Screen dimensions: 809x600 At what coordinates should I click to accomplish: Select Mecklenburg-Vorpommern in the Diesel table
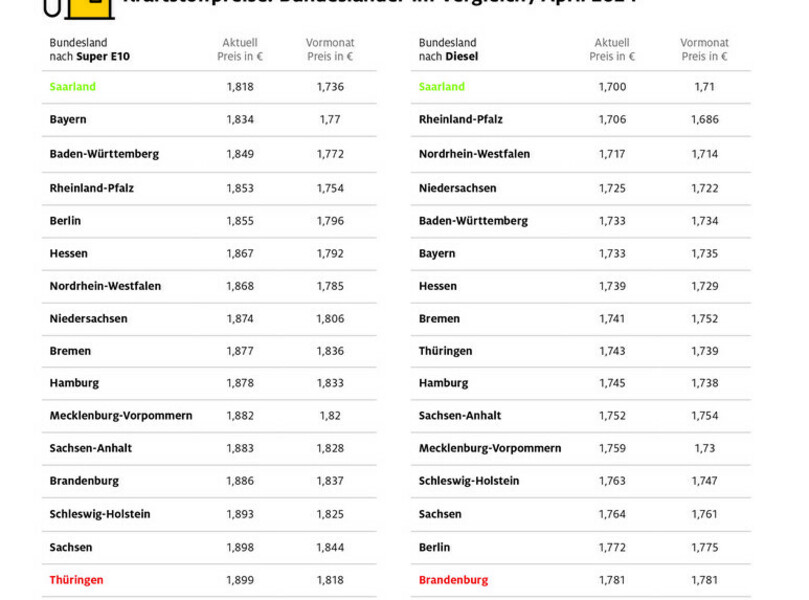(490, 449)
